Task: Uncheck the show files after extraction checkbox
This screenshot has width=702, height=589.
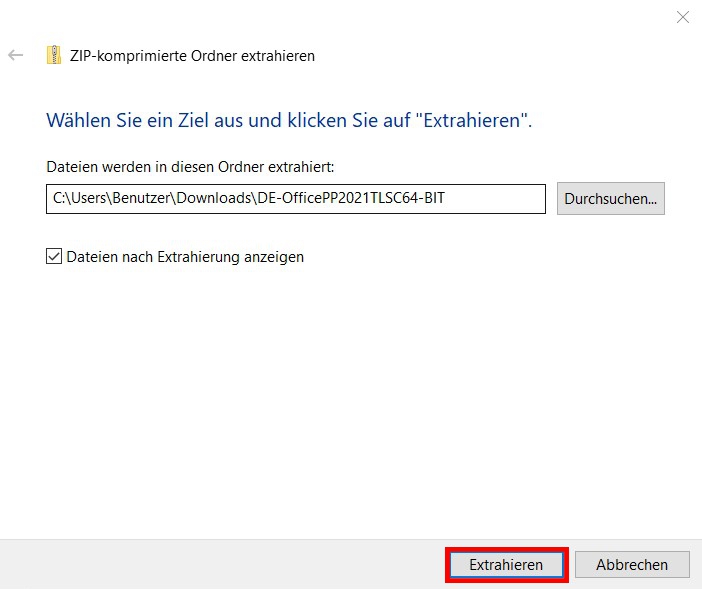Action: [54, 257]
